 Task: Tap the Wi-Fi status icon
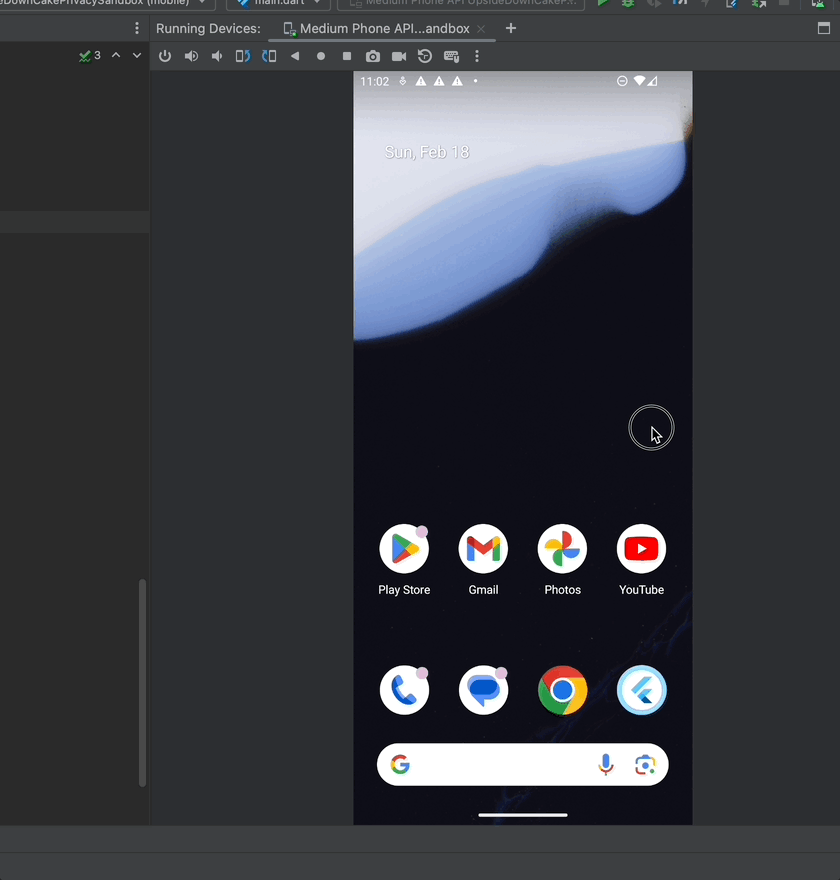pos(639,81)
